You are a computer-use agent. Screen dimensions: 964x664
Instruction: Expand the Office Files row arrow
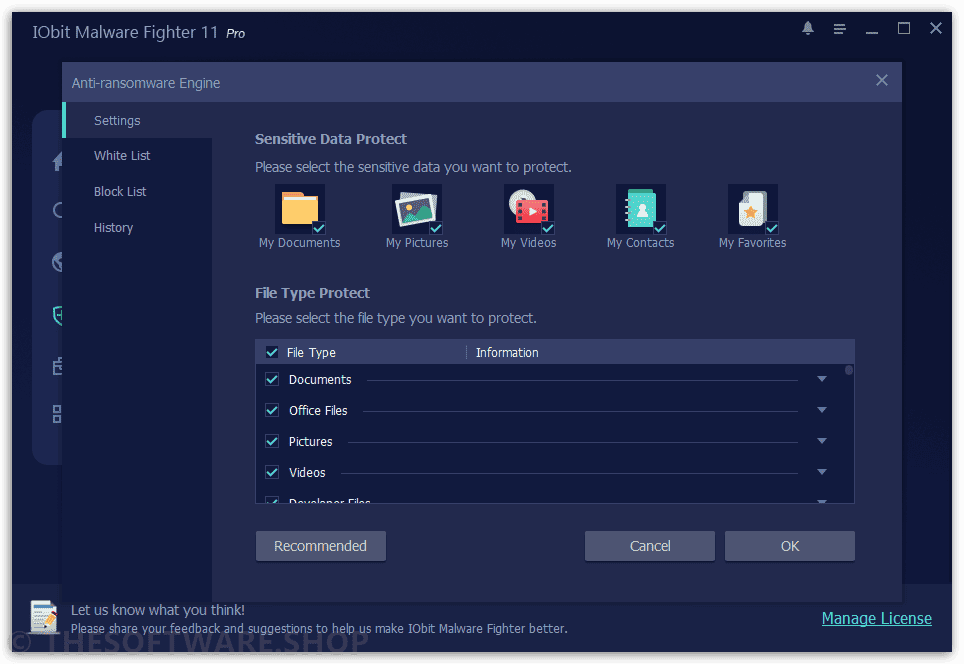point(822,410)
